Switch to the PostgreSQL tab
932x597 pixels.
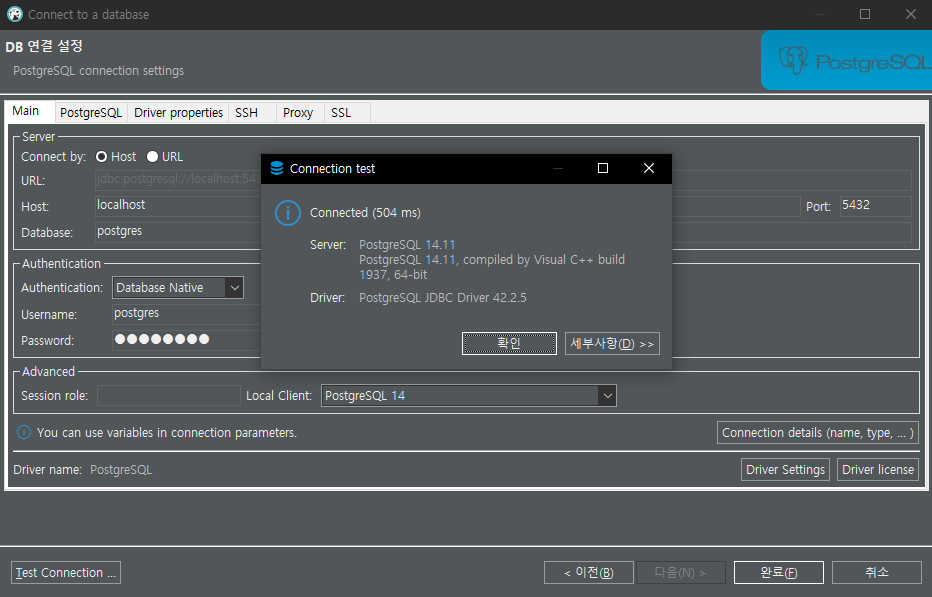tap(91, 112)
